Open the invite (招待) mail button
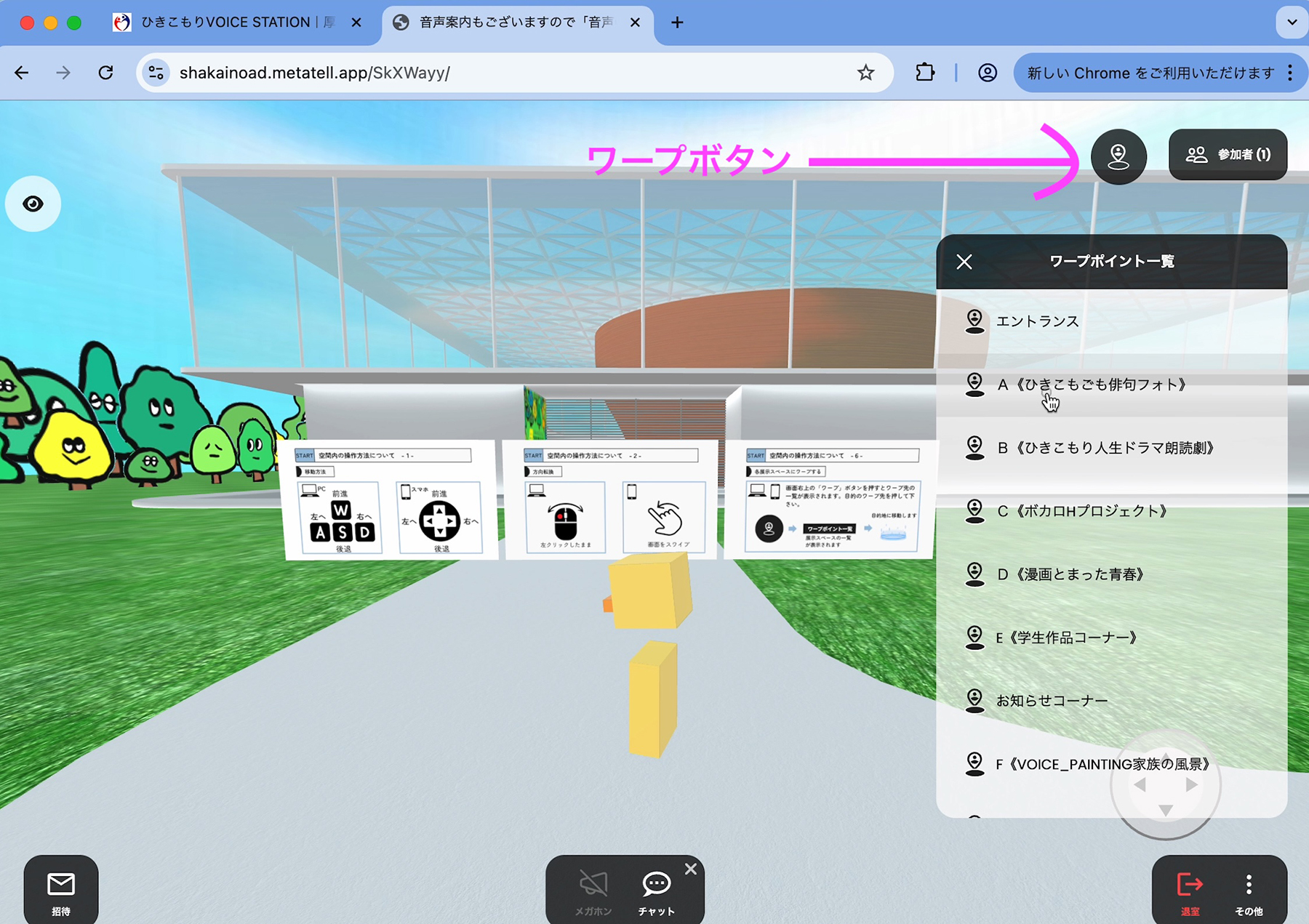The image size is (1309, 924). (61, 892)
